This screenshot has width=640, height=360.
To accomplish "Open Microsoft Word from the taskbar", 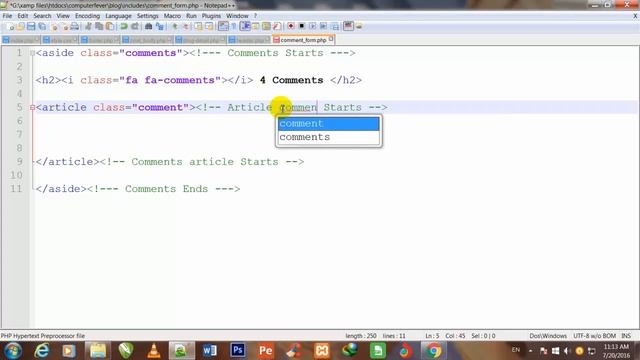I will pos(209,351).
